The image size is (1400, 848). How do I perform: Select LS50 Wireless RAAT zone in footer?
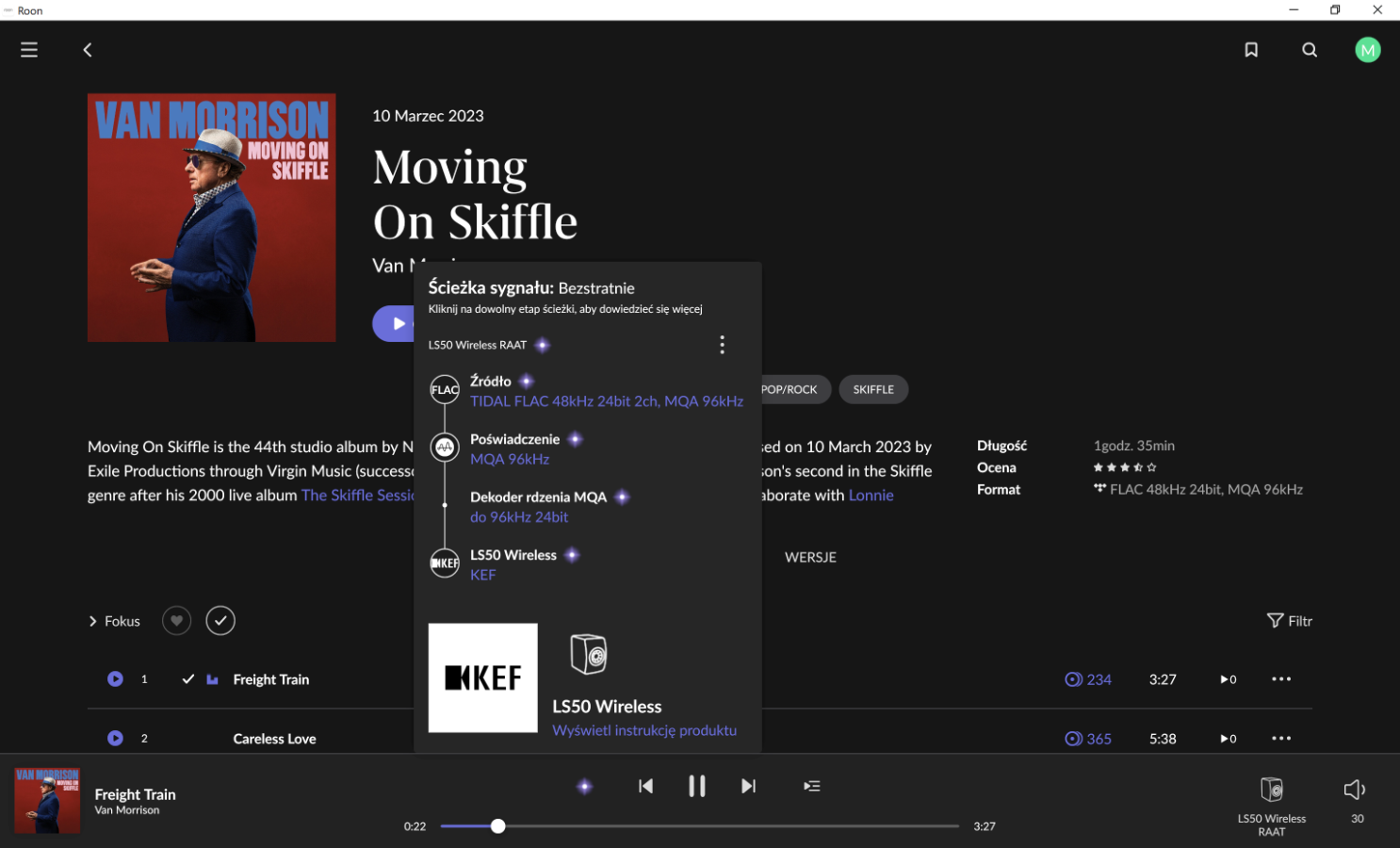click(x=1272, y=807)
